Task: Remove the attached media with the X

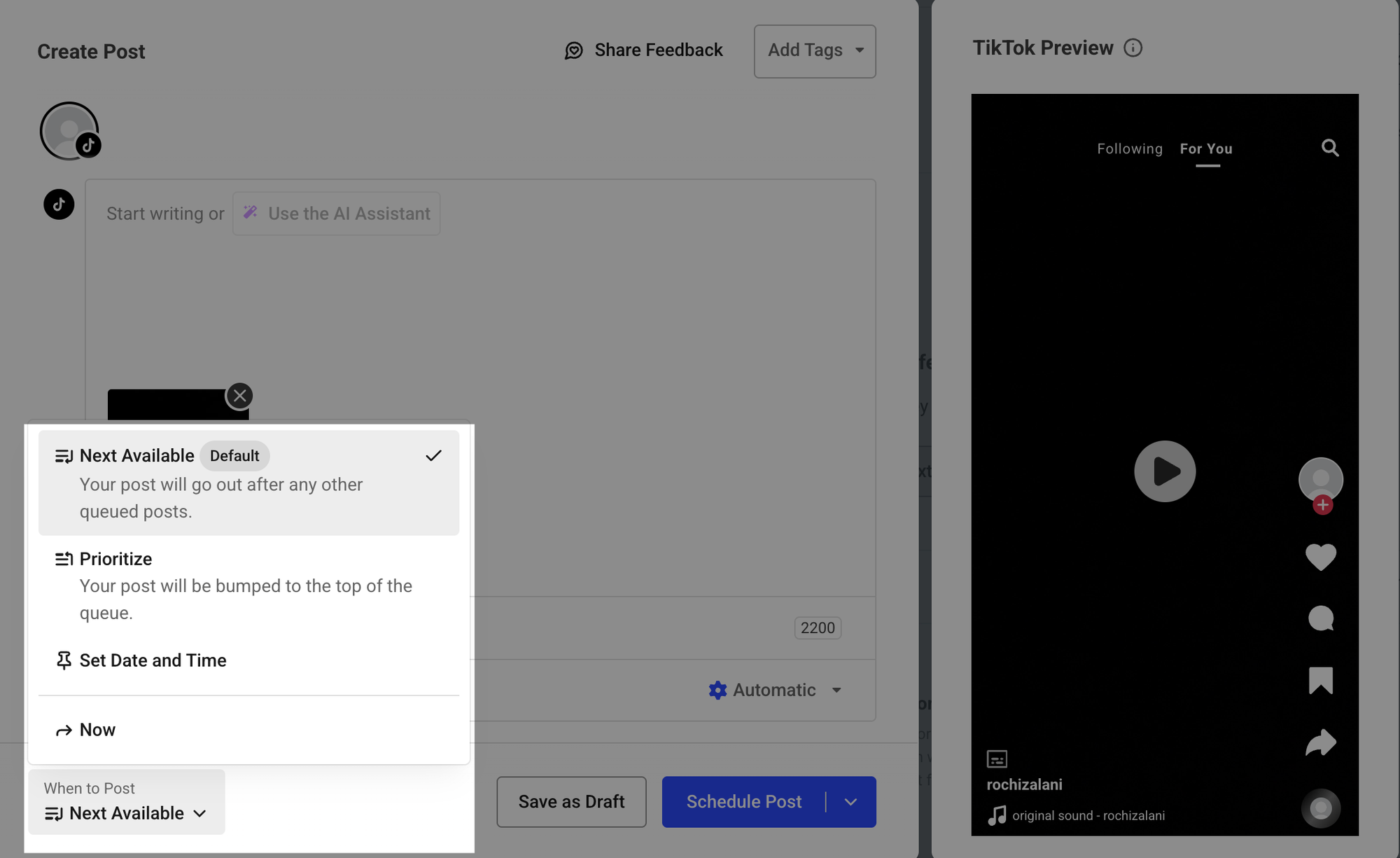Action: (x=239, y=395)
